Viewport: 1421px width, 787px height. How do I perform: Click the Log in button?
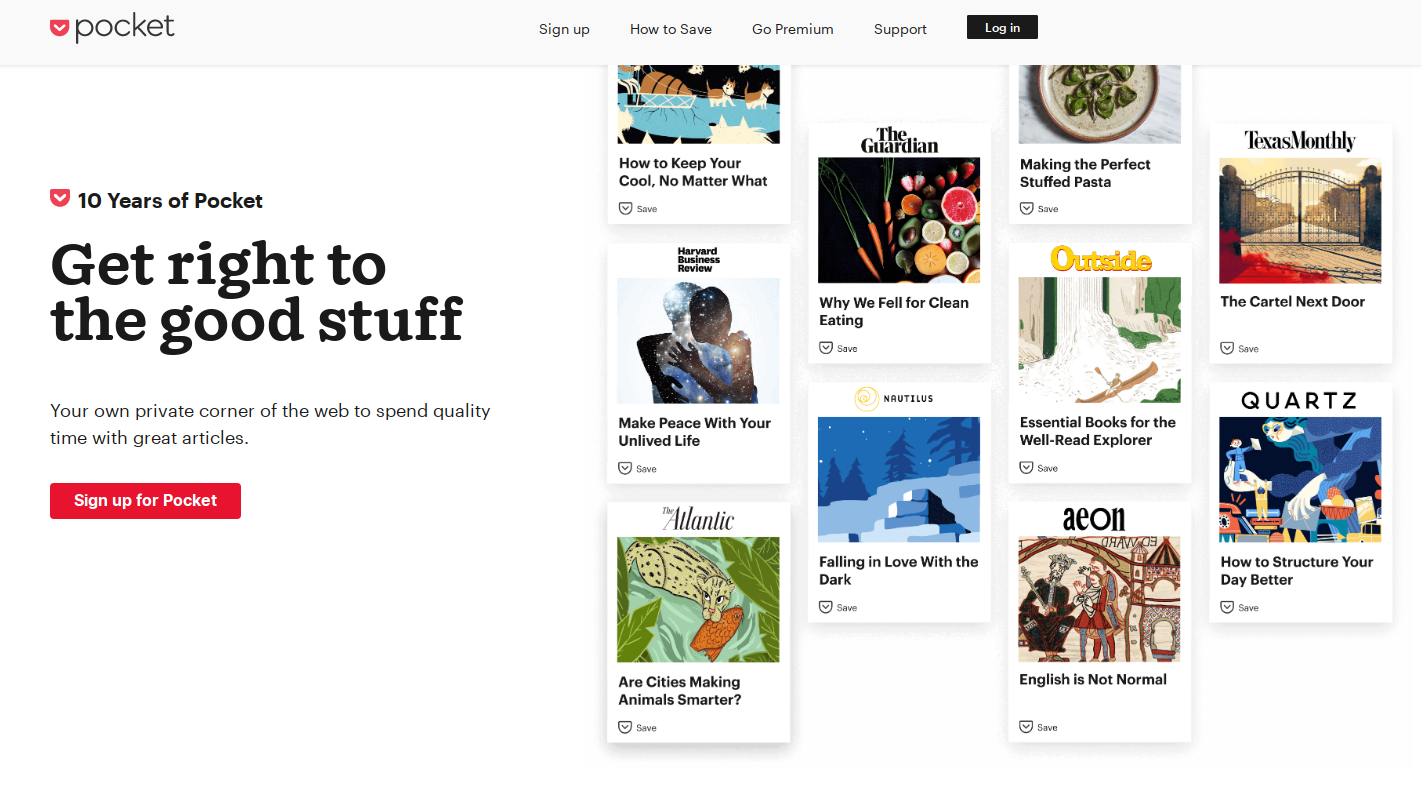(1002, 27)
